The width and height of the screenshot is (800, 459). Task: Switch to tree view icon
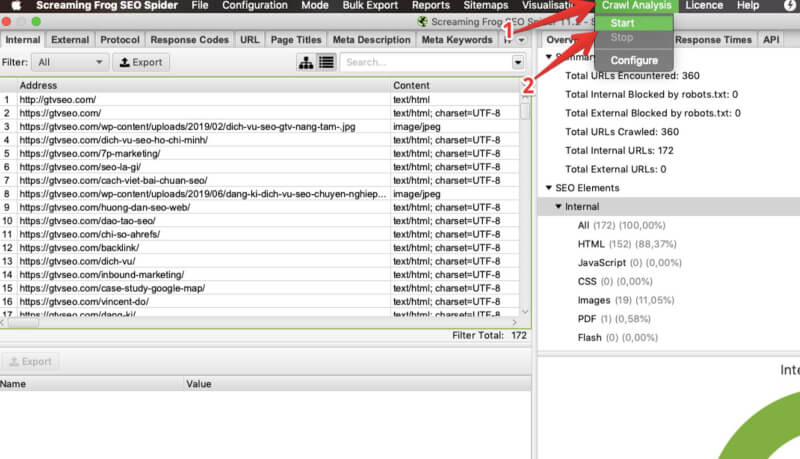(x=306, y=62)
